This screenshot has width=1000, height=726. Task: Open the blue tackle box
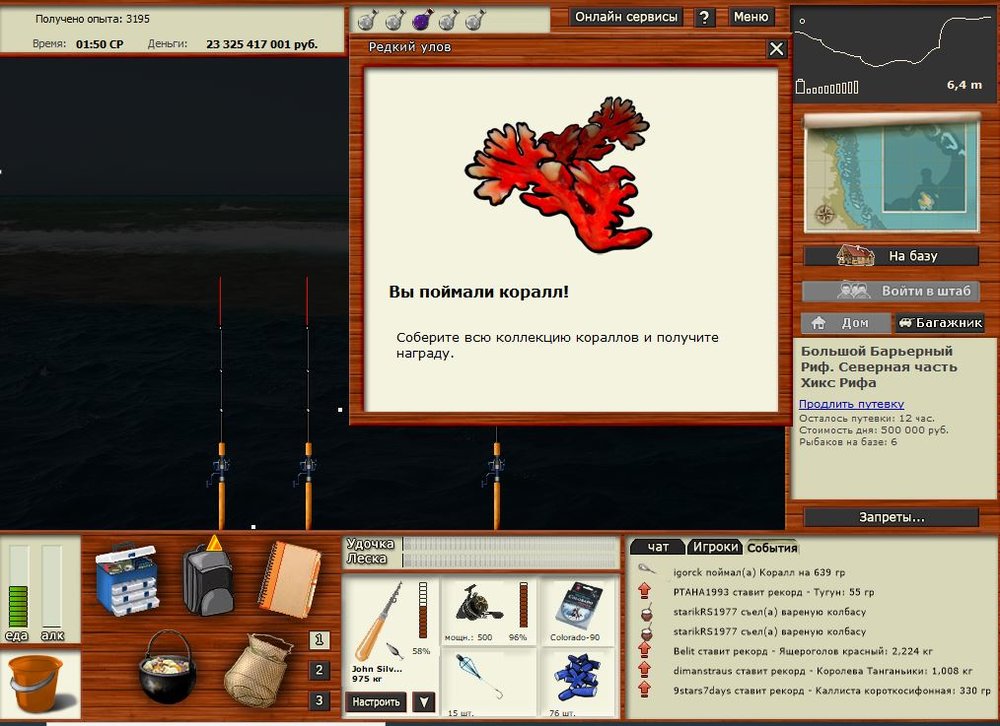pos(127,579)
